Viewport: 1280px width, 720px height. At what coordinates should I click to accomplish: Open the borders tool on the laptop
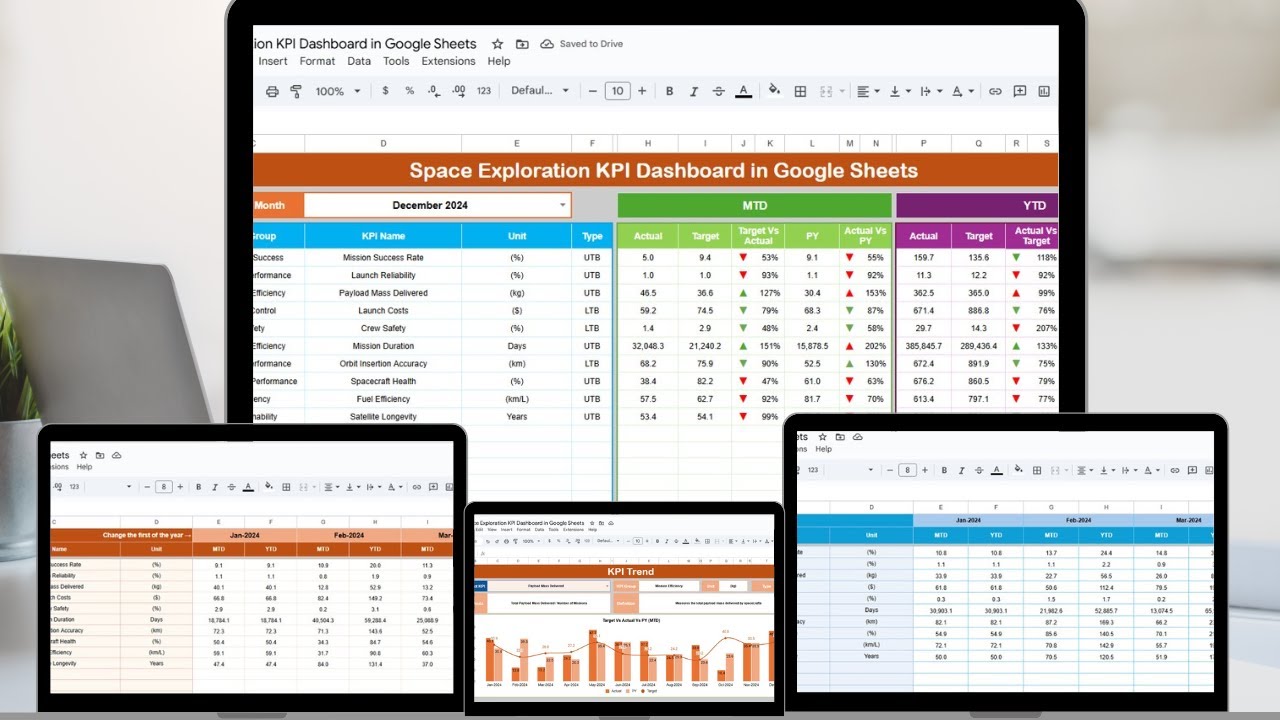pos(800,91)
